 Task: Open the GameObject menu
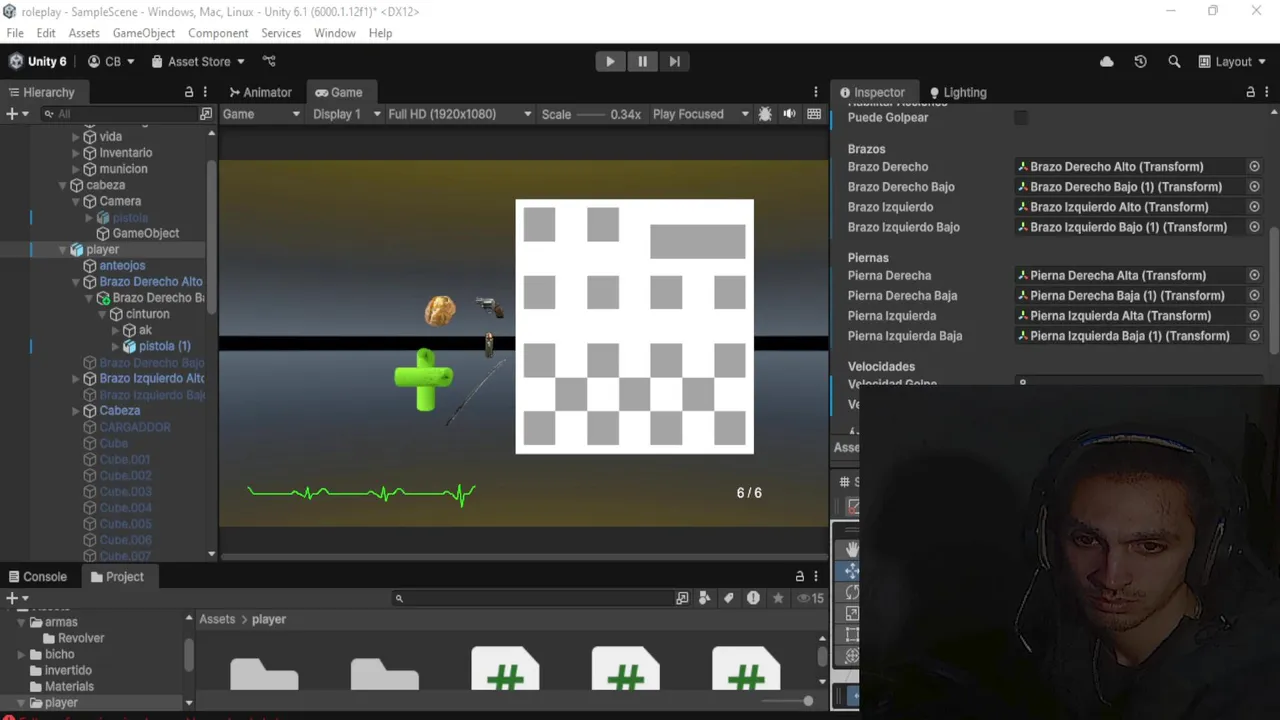(144, 33)
